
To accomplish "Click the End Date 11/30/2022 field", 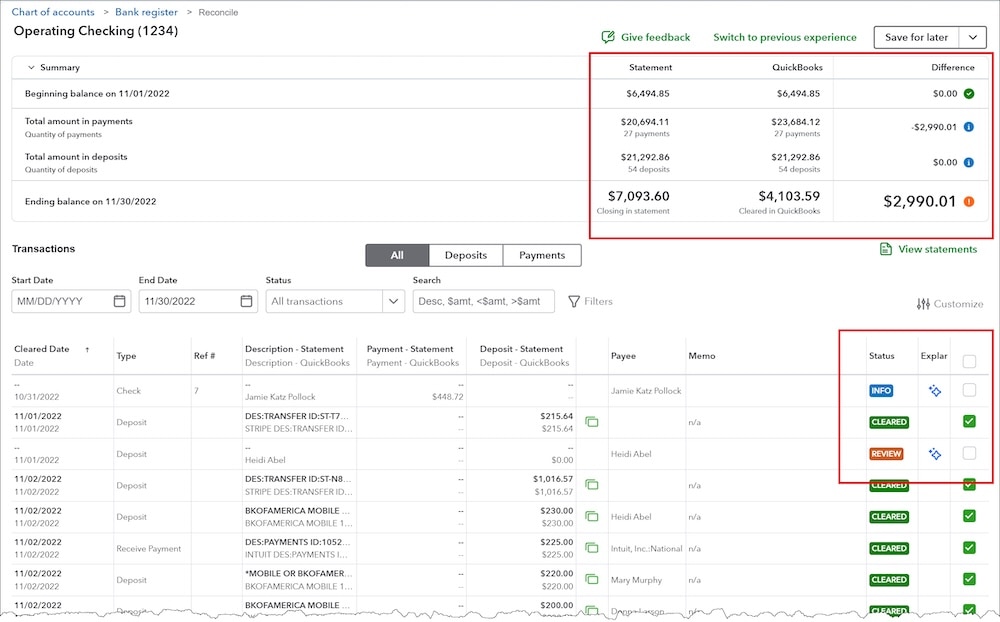I will 198,301.
